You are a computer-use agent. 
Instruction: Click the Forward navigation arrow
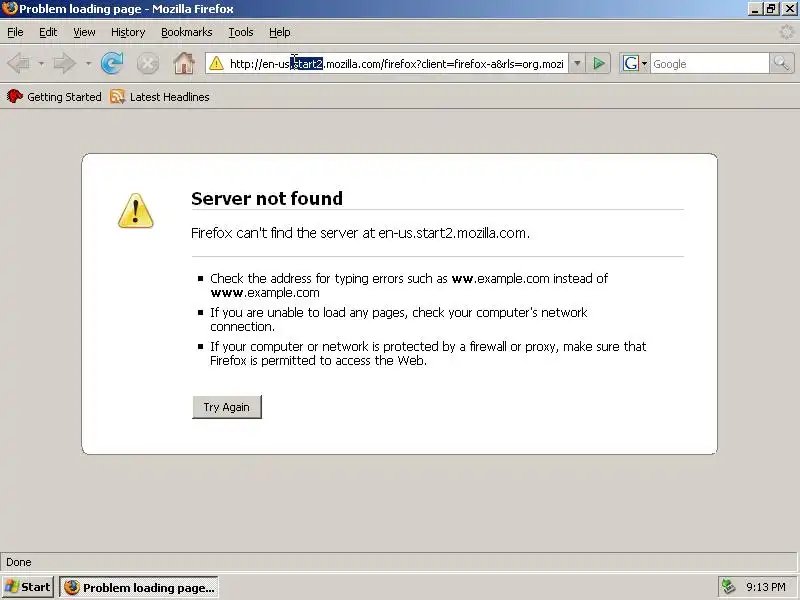click(x=65, y=64)
